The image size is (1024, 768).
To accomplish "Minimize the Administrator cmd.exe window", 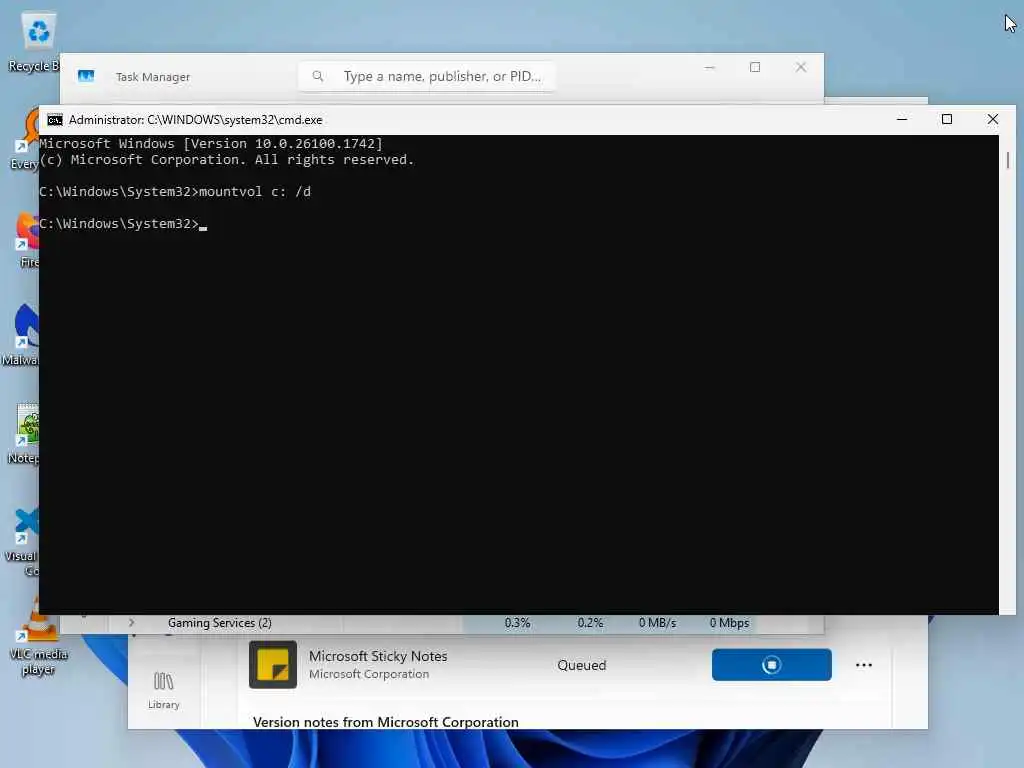I will [x=902, y=120].
